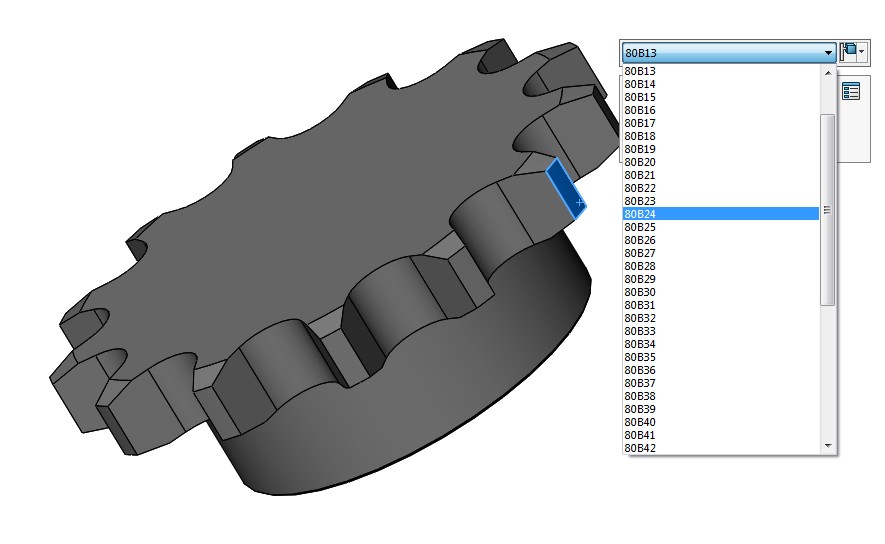Select the 80B41 entry
885x544 pixels.
[x=721, y=435]
